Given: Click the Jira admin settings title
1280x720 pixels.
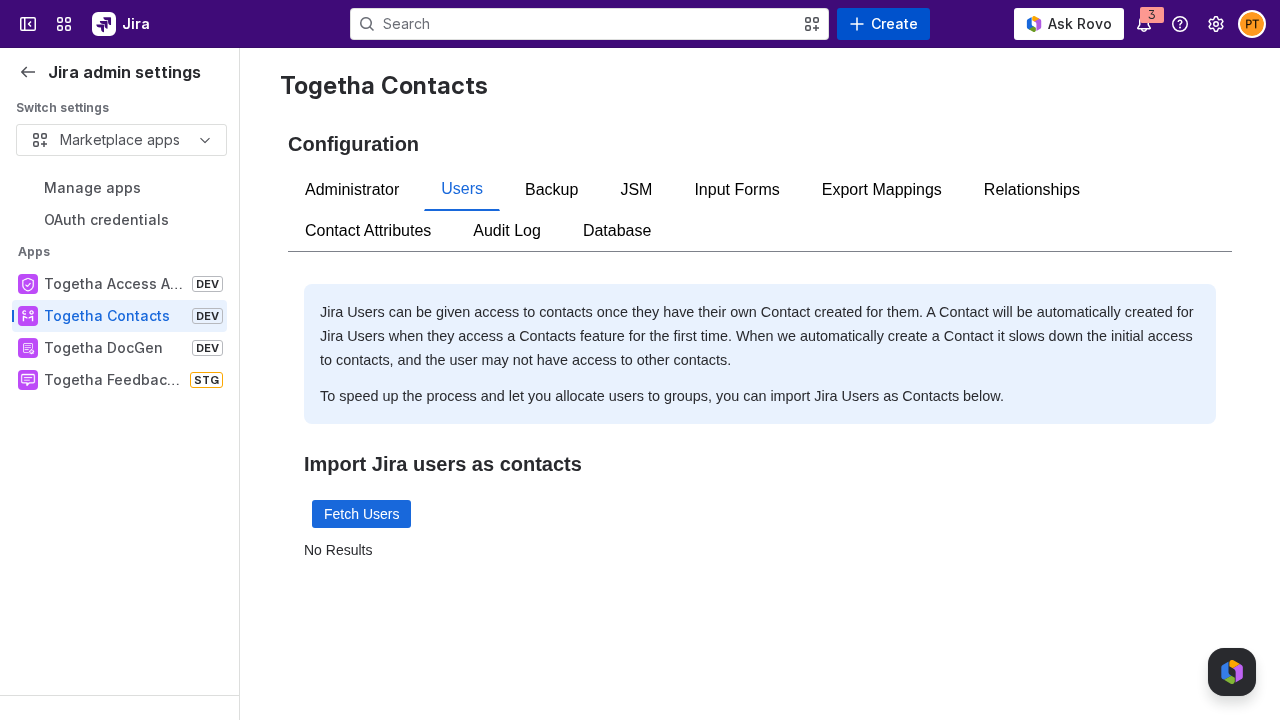Looking at the screenshot, I should (124, 72).
